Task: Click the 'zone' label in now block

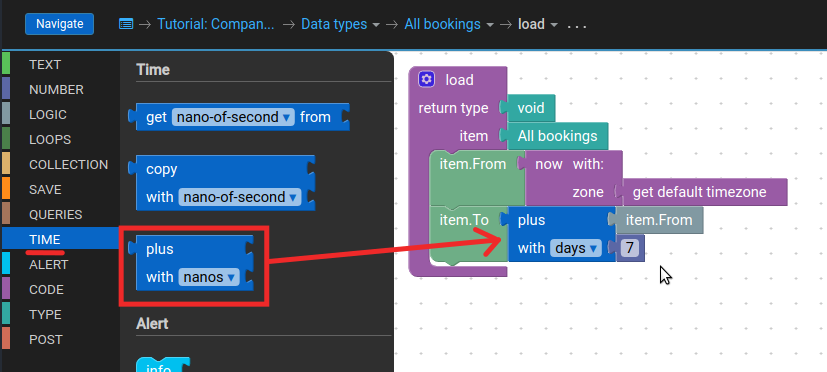Action: (588, 192)
